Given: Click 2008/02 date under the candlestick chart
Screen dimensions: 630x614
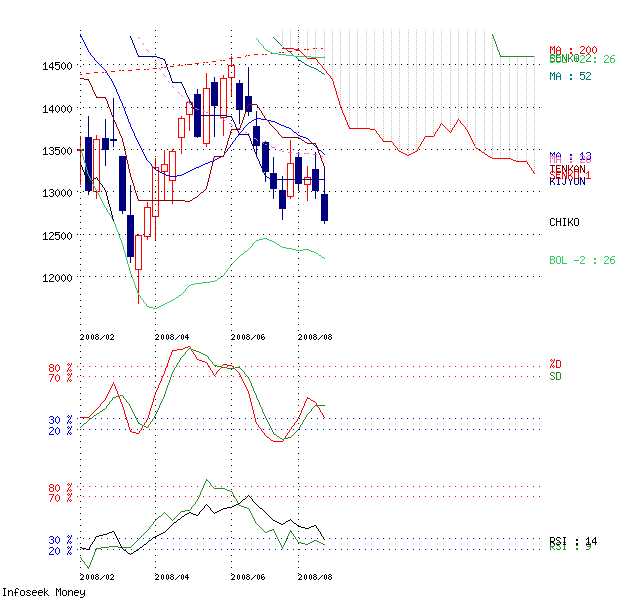Looking at the screenshot, I should pyautogui.click(x=97, y=337).
